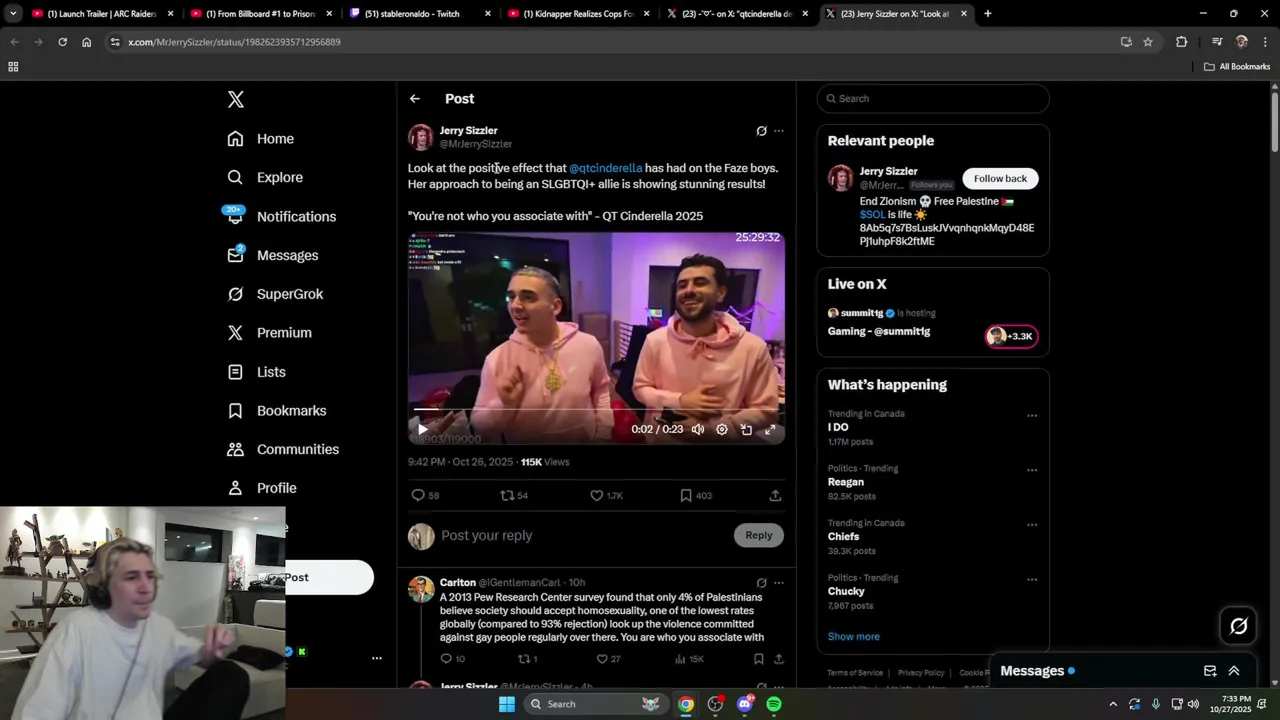Click Grok icon on Carlton's reply
Image resolution: width=1280 pixels, height=720 pixels.
pyautogui.click(x=761, y=583)
